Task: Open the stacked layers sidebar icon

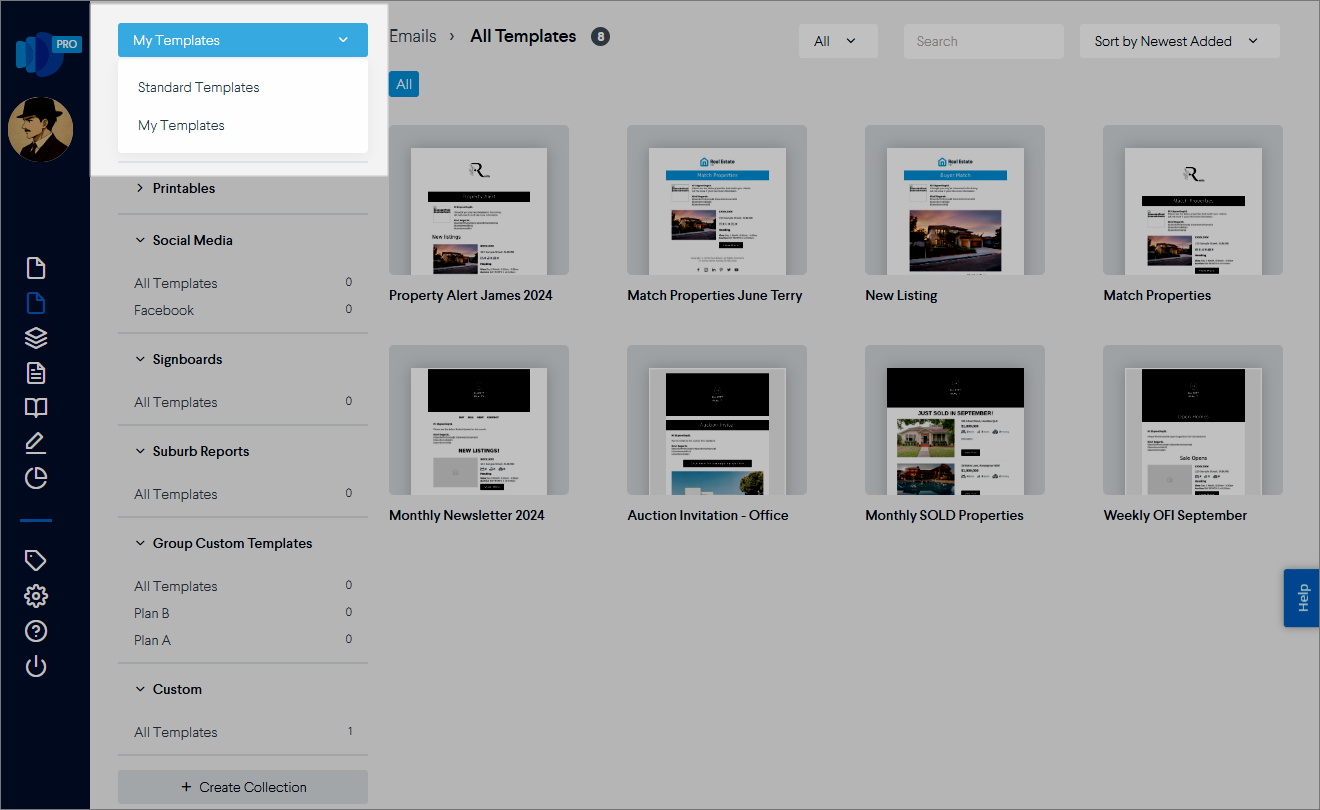Action: [36, 338]
